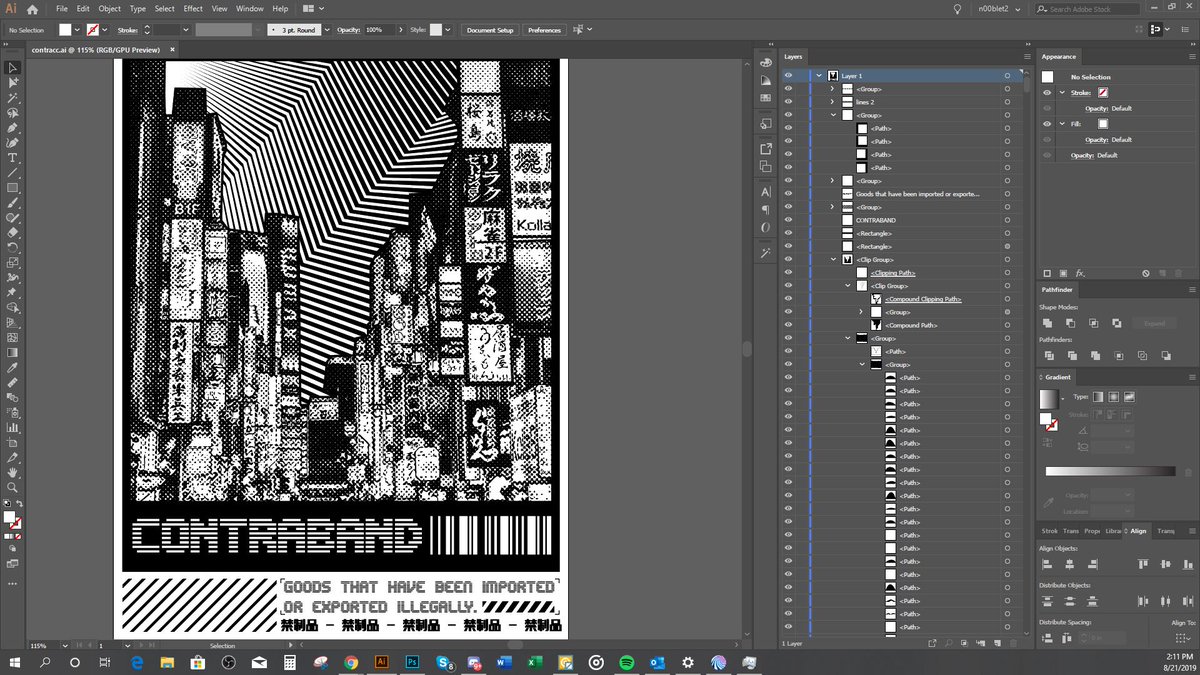Click Exclude shape mode in Pathfinder
Viewport: 1200px width, 675px height.
(x=1116, y=323)
